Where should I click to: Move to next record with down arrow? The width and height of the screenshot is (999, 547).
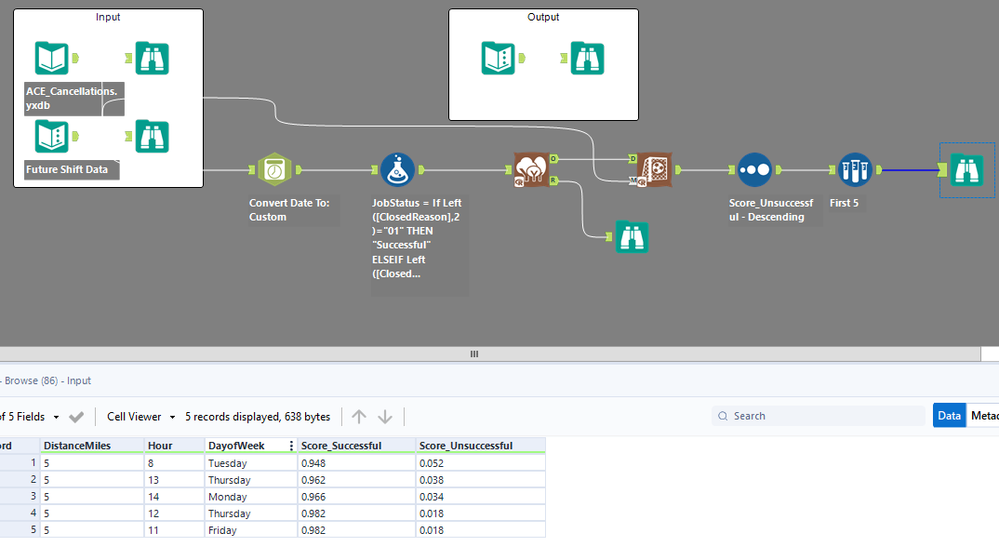coord(385,416)
